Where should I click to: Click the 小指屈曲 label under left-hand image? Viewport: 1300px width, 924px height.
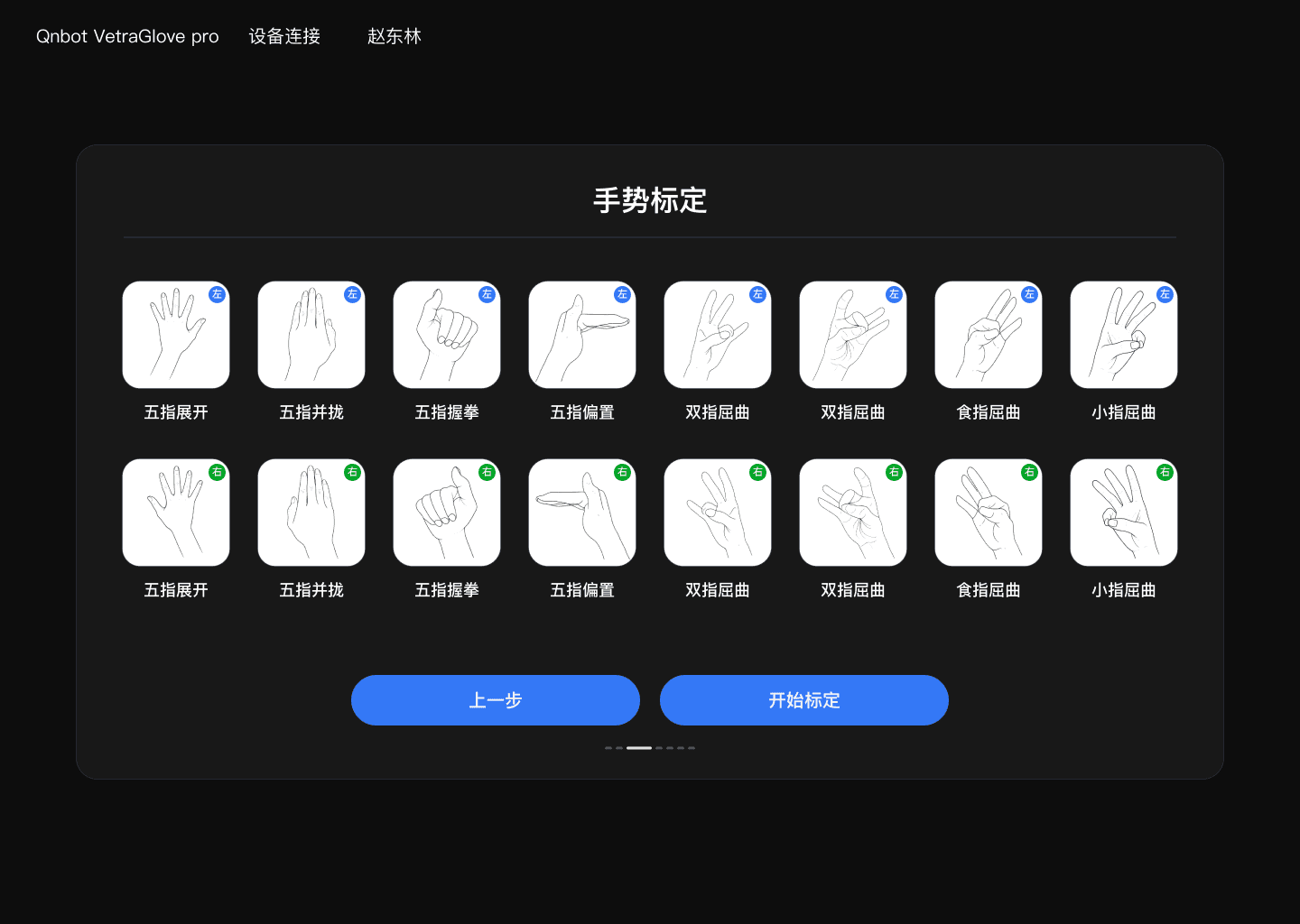pos(1124,412)
